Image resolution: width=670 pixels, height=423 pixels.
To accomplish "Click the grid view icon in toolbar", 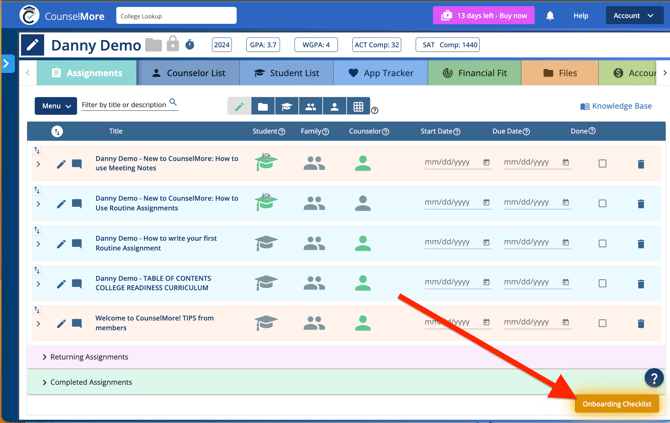I will 358,106.
